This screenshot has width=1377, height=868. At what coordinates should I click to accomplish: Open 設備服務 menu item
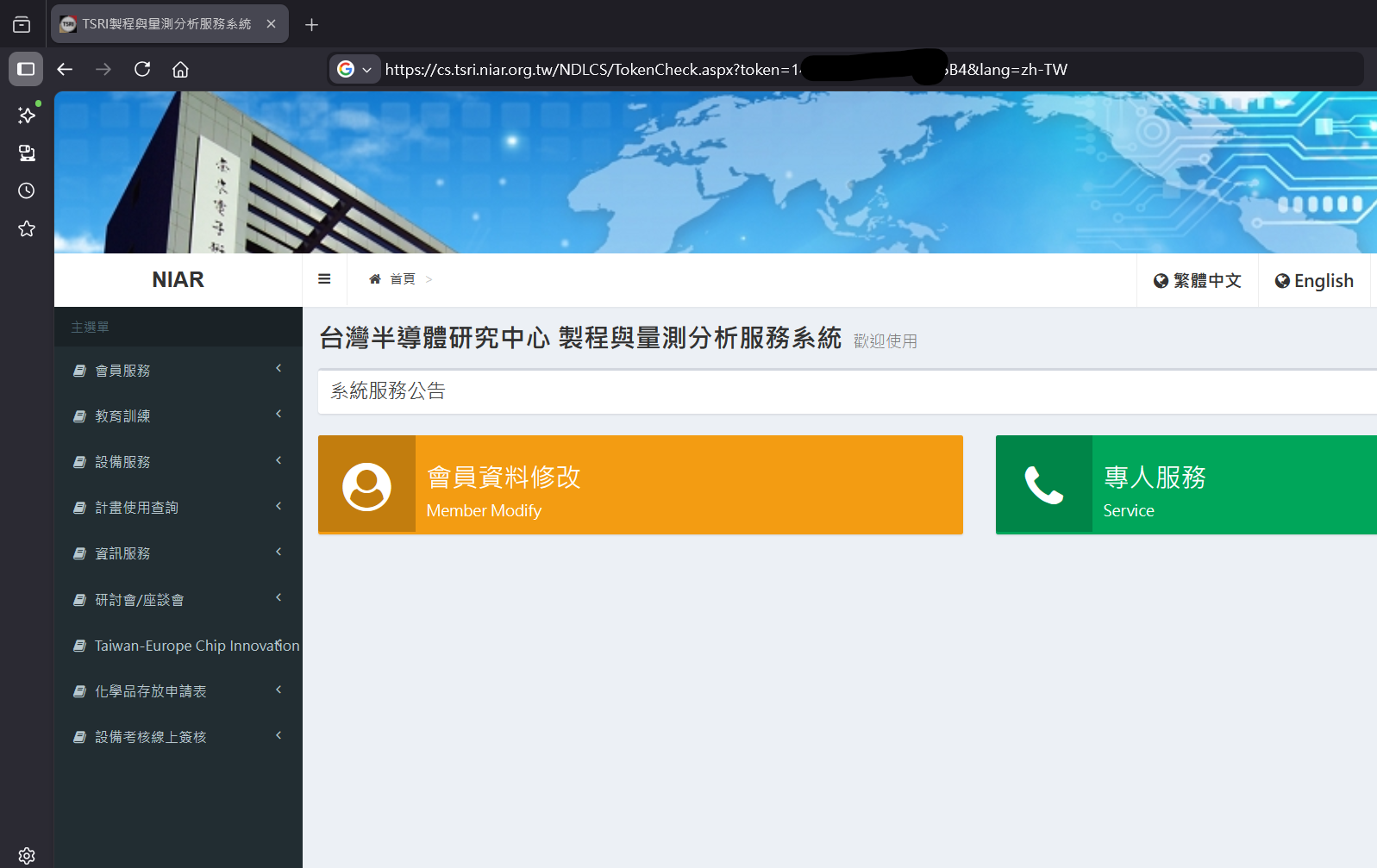coord(178,462)
